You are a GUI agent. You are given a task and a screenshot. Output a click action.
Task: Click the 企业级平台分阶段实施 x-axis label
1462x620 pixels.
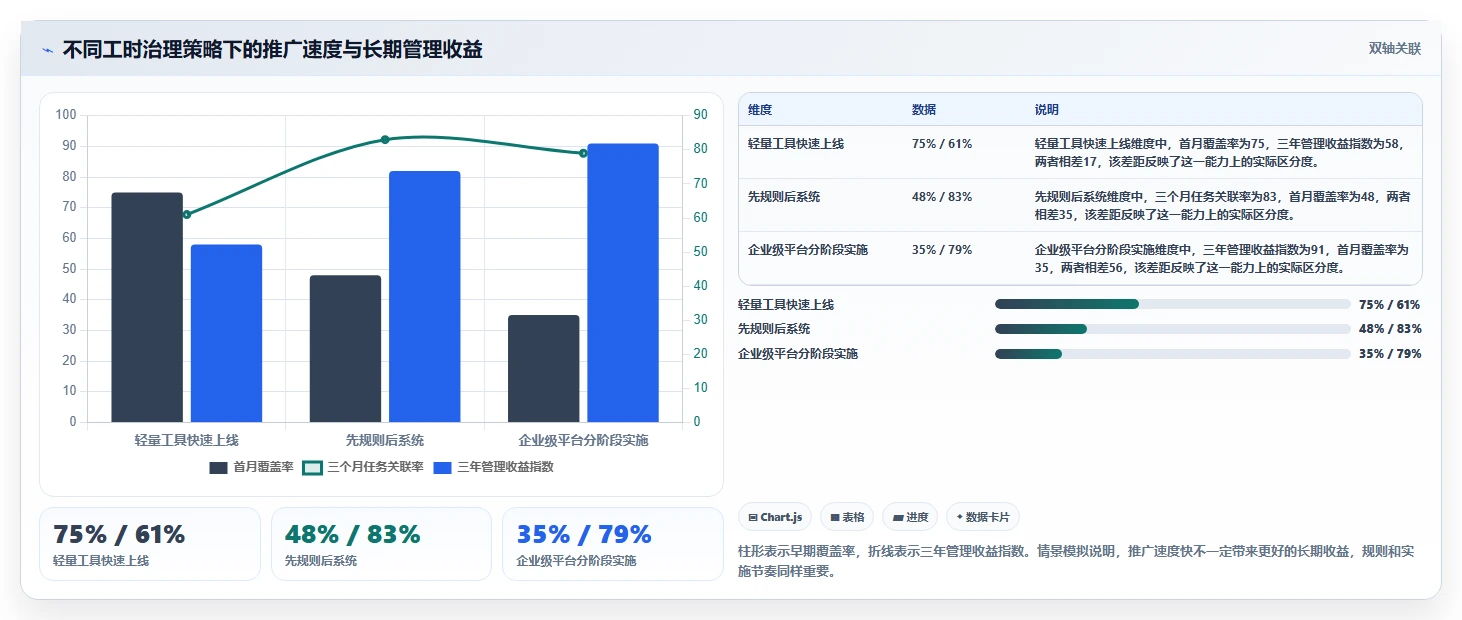[x=583, y=440]
